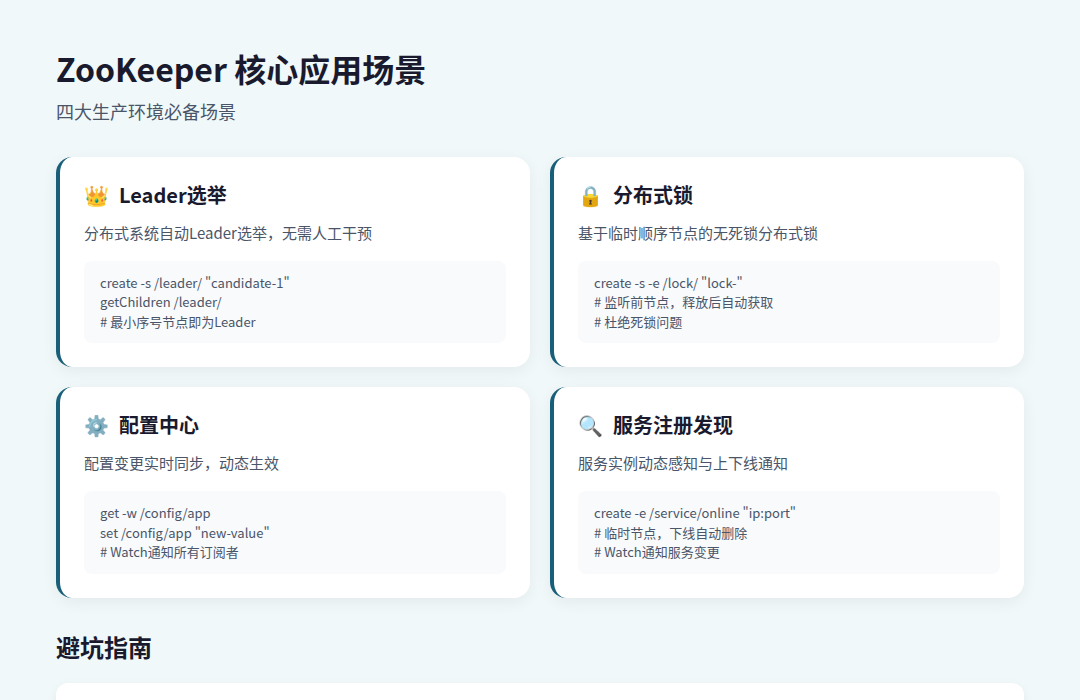Click the magnifier icon beside 服务注册发现

(590, 426)
